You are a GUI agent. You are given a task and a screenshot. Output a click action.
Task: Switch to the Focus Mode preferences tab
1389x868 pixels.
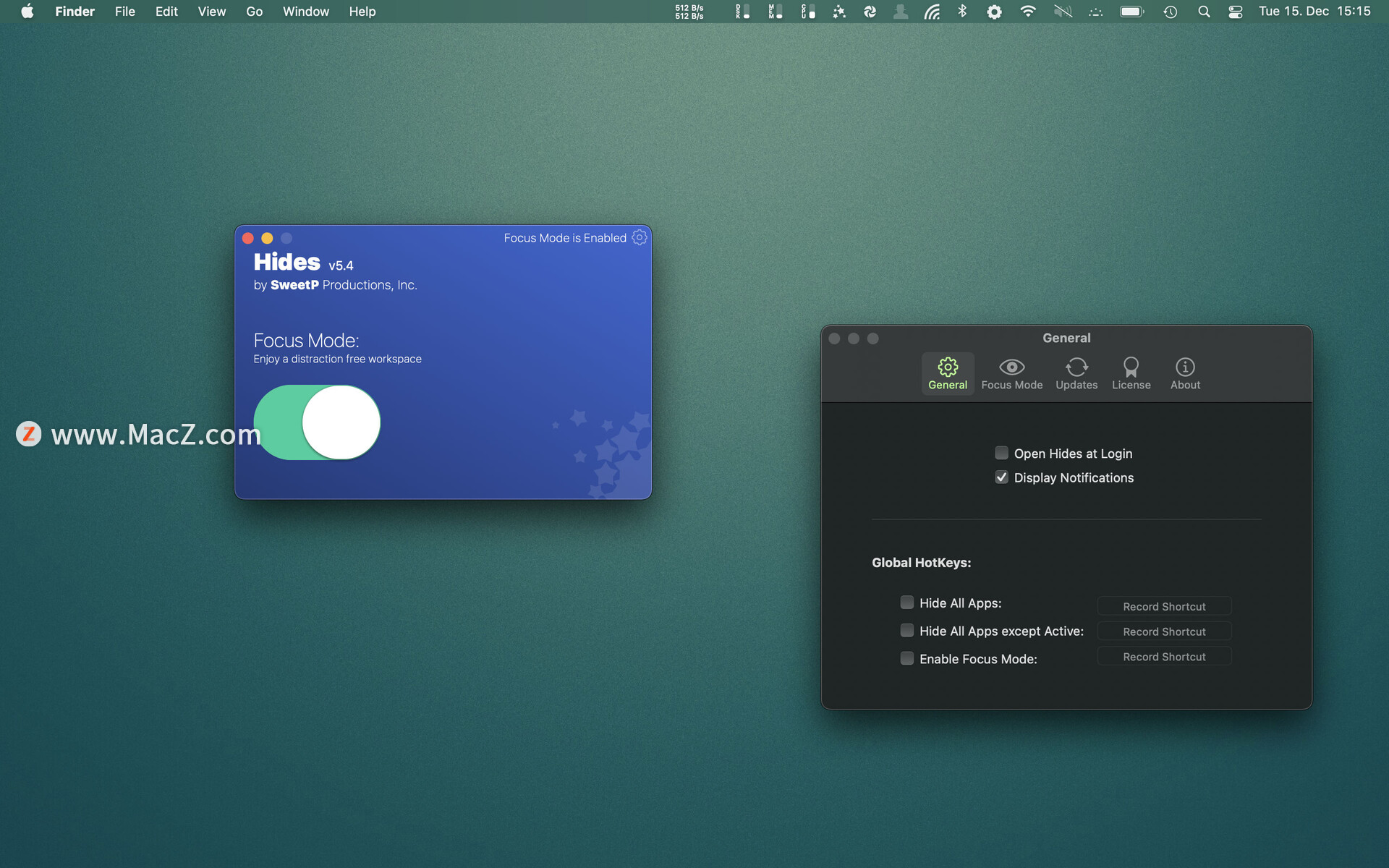1012,374
